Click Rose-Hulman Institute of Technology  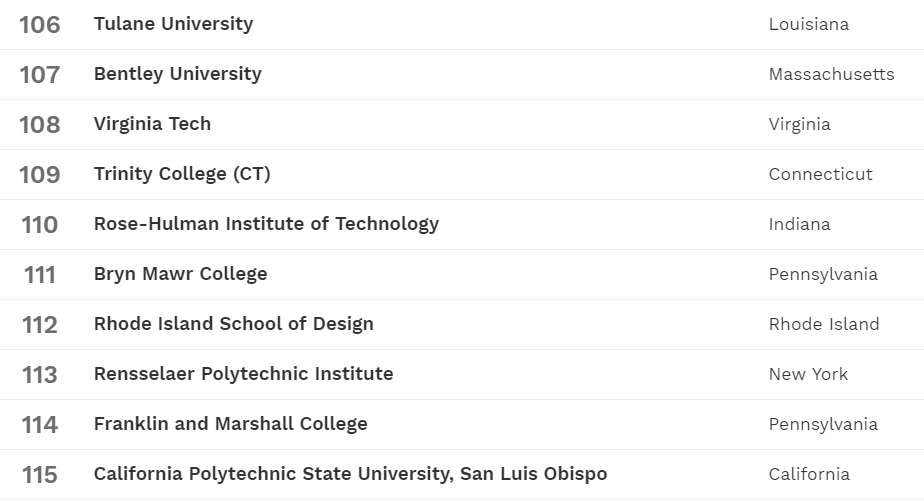pos(266,224)
